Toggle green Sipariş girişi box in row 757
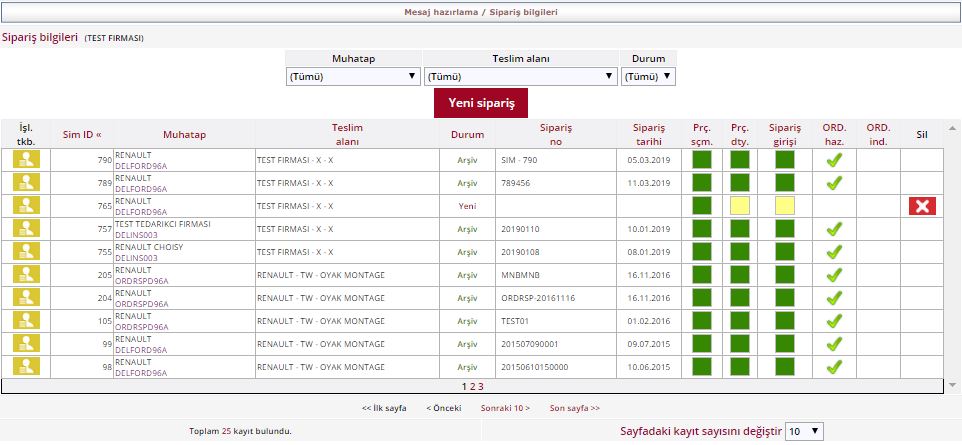The width and height of the screenshot is (962, 445). coord(784,229)
